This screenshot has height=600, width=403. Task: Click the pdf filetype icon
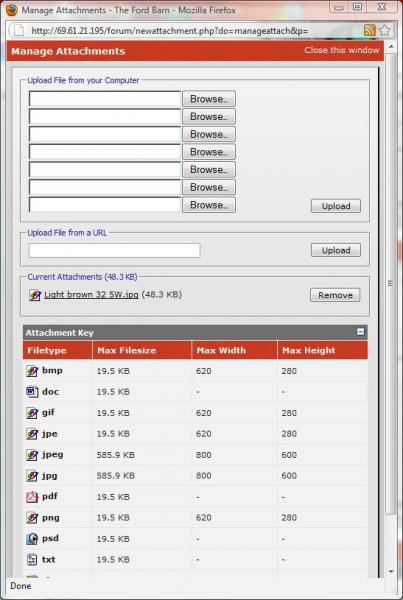pos(32,497)
